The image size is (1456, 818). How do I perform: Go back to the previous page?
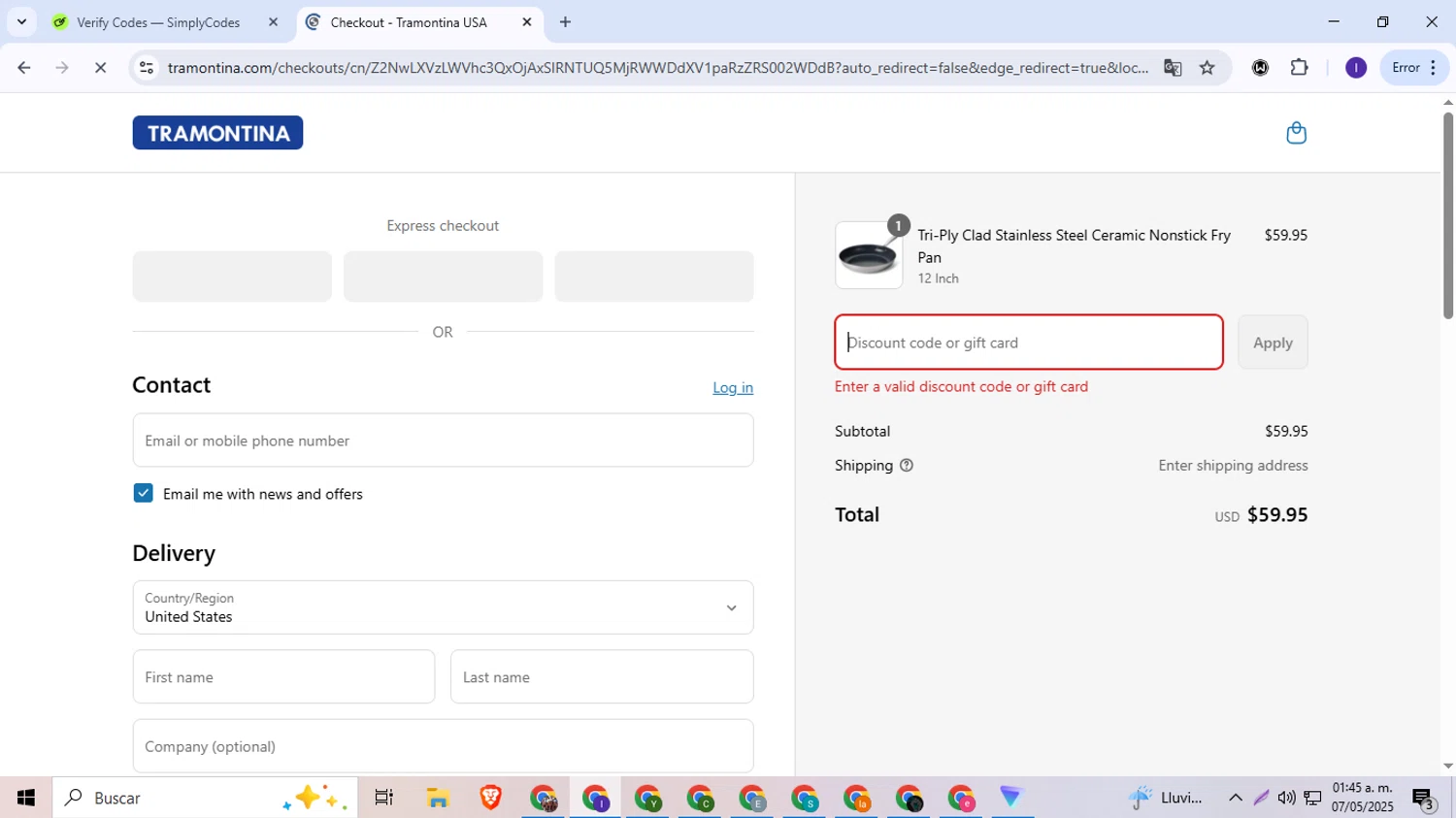24,68
